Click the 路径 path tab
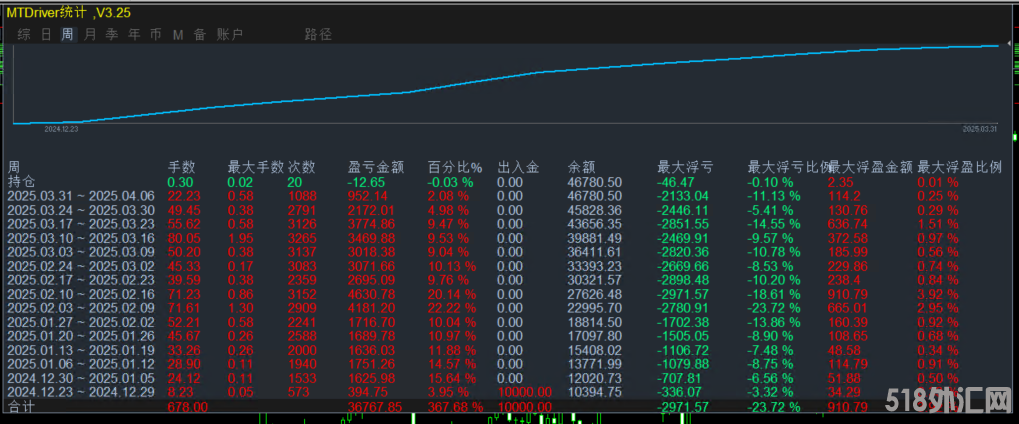Image resolution: width=1019 pixels, height=424 pixels. pos(318,34)
